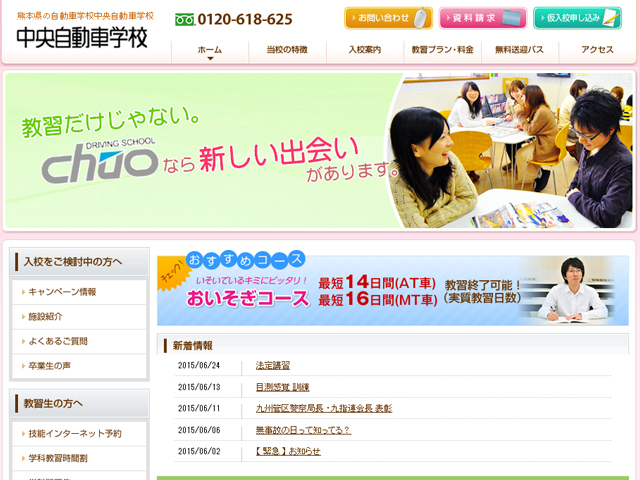The width and height of the screenshot is (640, 480).
Task: Open the おいそぎコース recommended course banner
Action: 394,290
